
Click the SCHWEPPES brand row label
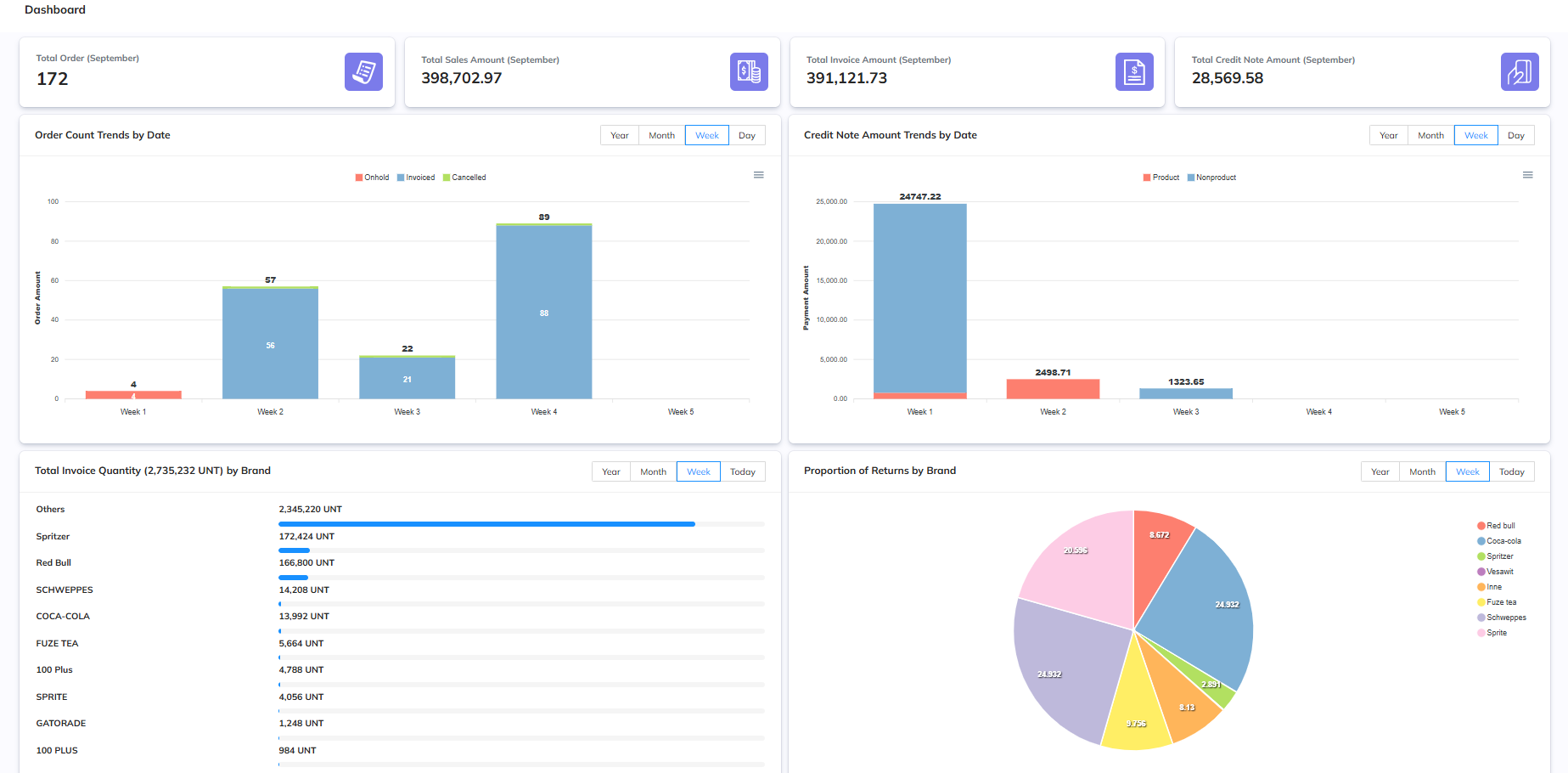point(65,590)
